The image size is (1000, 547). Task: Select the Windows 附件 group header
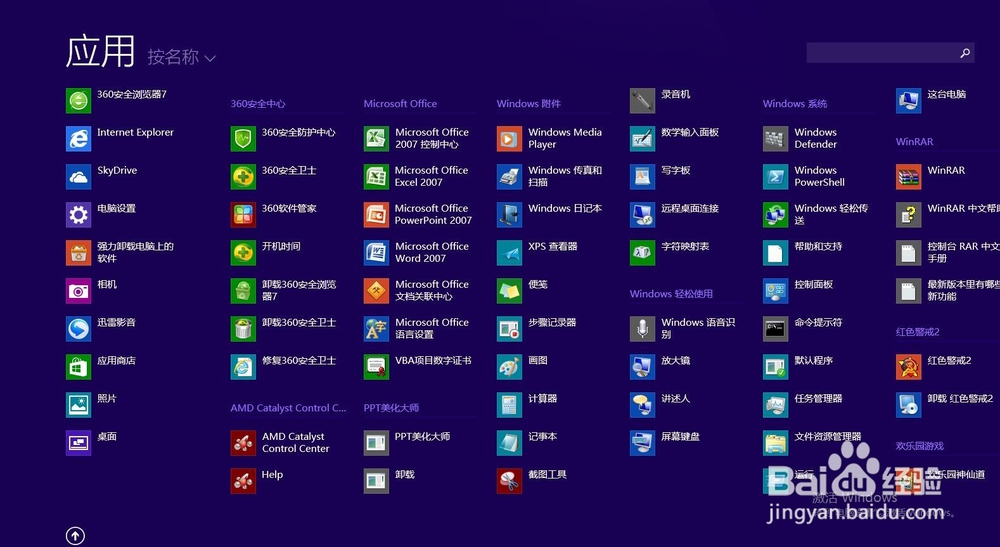[x=529, y=103]
